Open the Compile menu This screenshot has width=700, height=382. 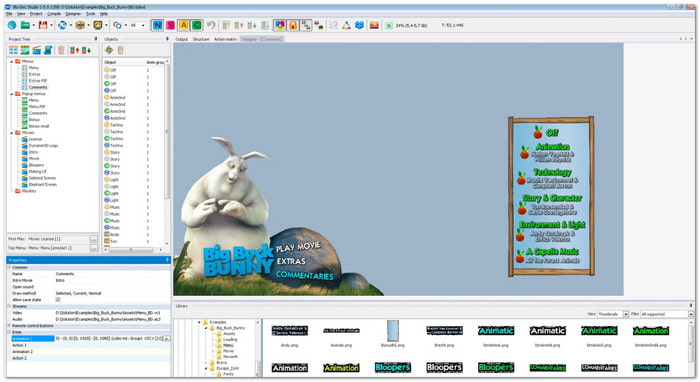point(54,14)
